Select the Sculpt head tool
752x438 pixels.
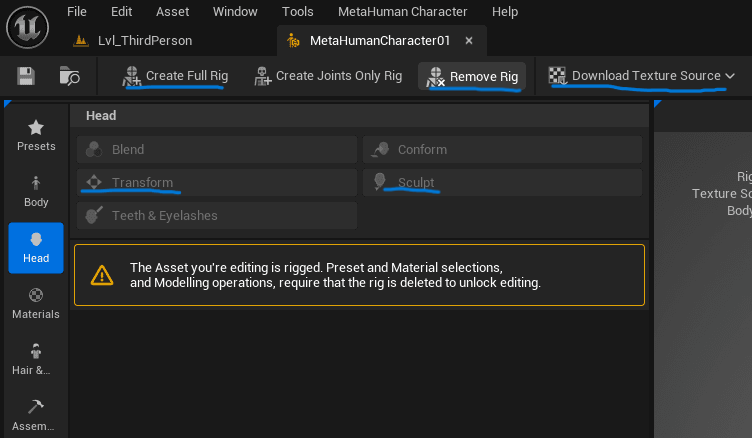click(502, 182)
